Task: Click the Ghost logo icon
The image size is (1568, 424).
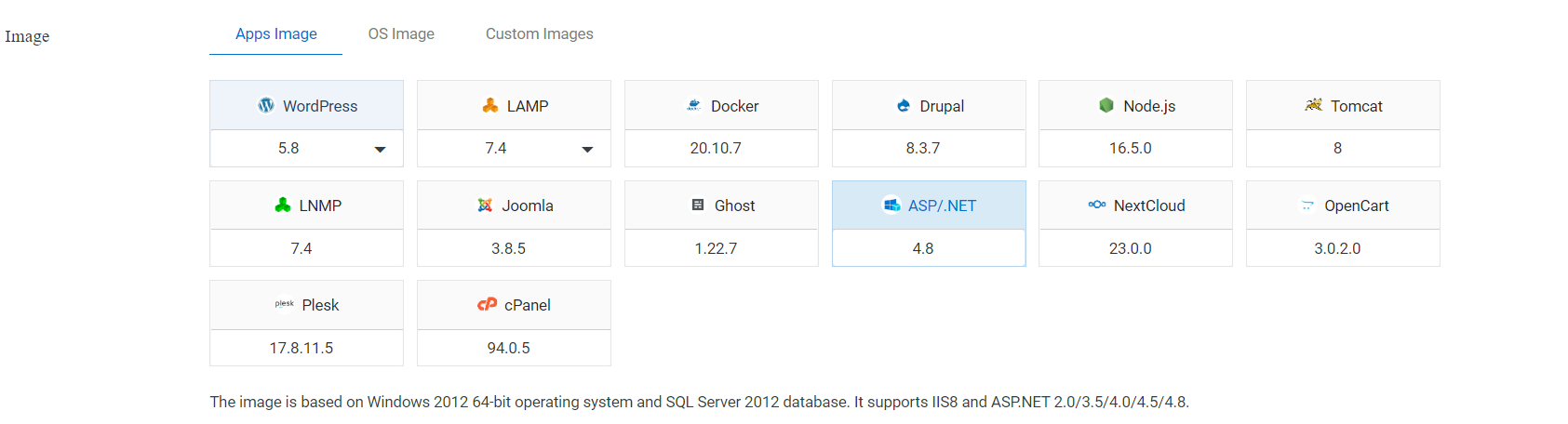Action: click(698, 205)
